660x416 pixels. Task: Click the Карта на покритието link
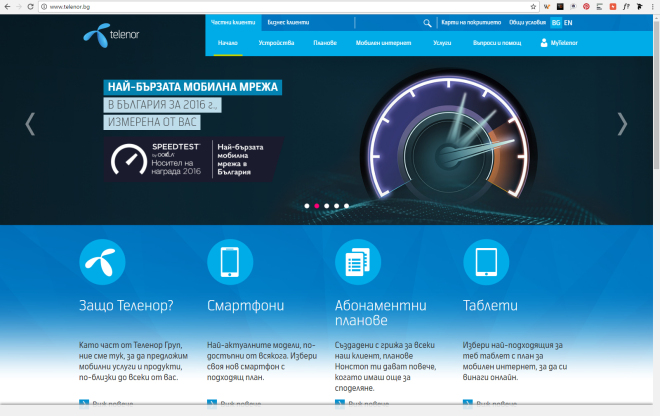(463, 22)
